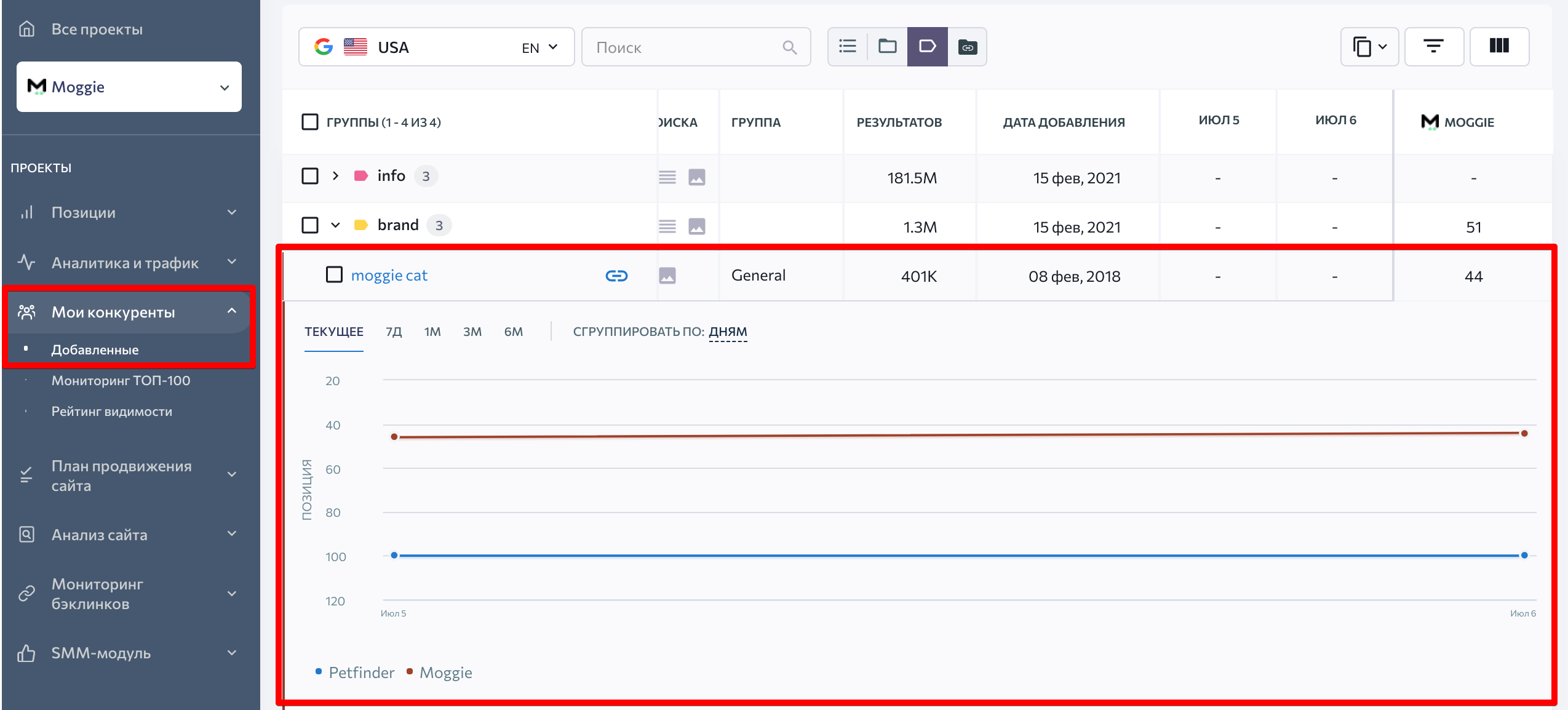The width and height of the screenshot is (1568, 710).
Task: Click the Мониторинг бэклинков chain icon
Action: (26, 593)
